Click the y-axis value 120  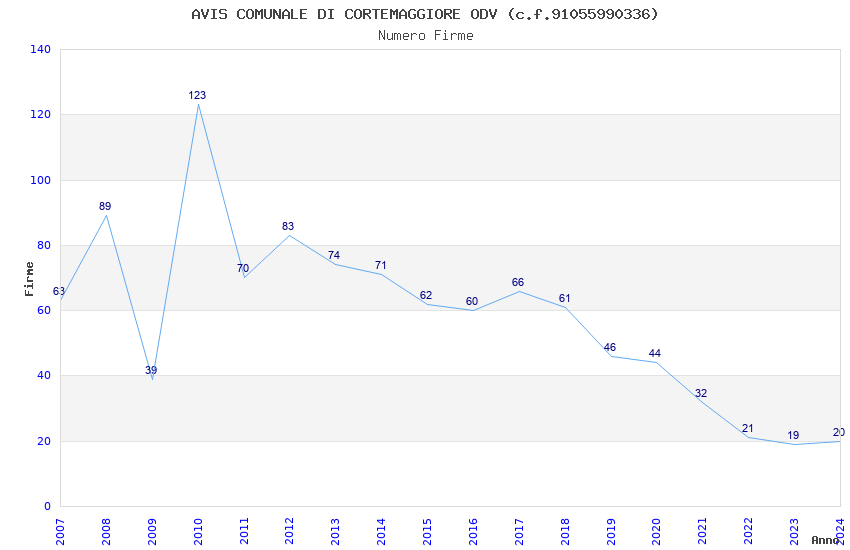(41, 115)
